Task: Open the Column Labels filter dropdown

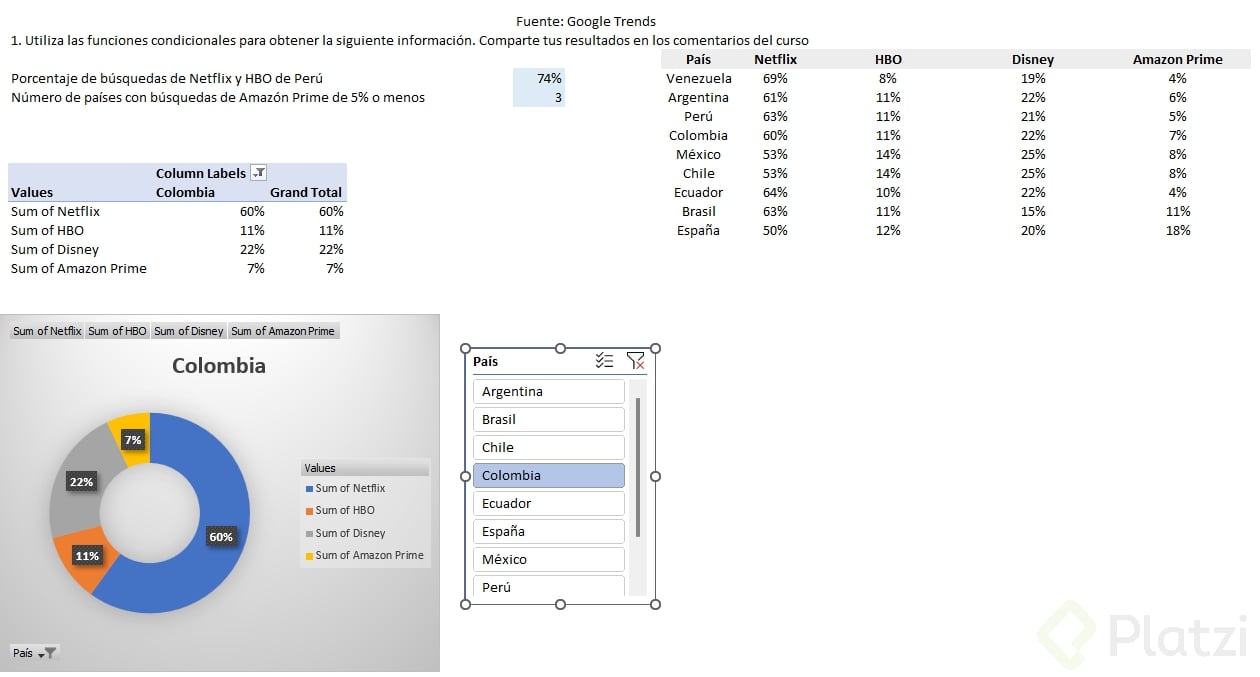Action: tap(258, 173)
